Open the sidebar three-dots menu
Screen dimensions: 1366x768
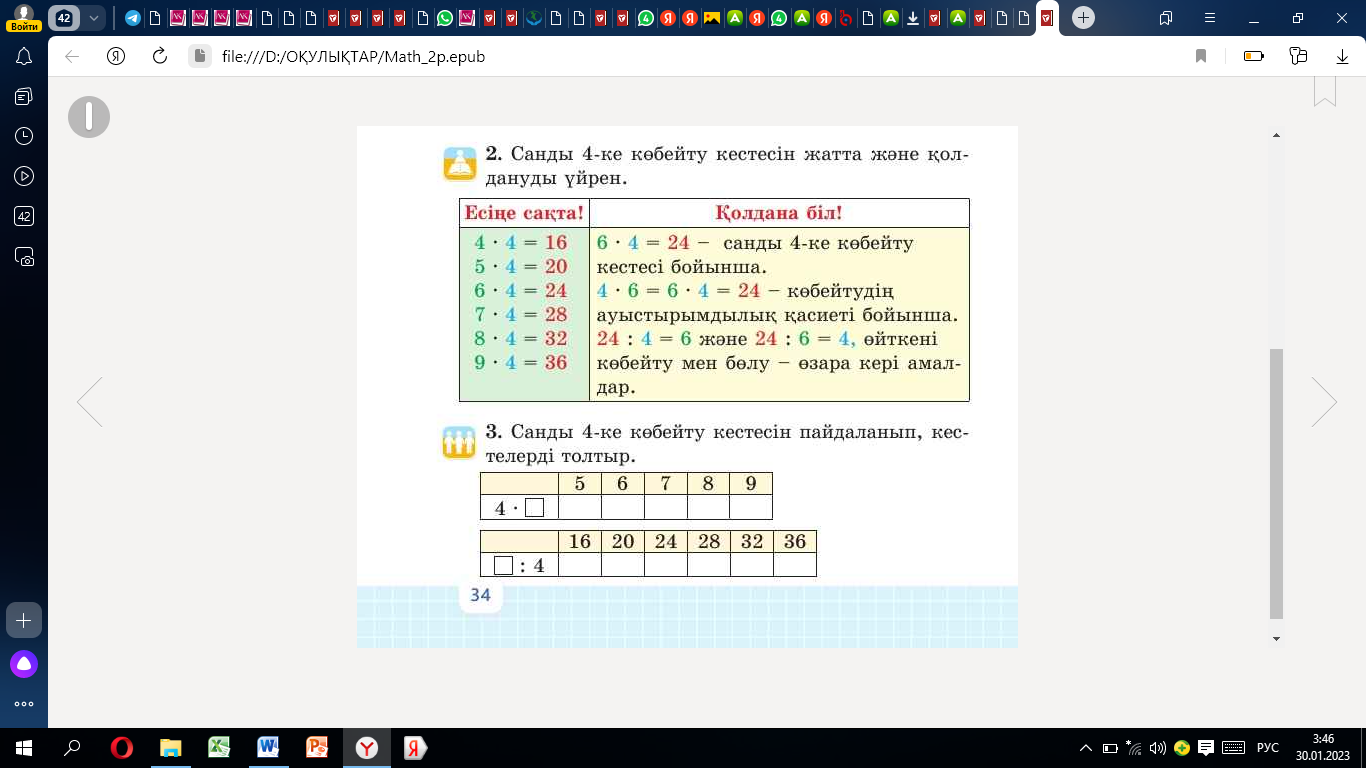pos(24,704)
